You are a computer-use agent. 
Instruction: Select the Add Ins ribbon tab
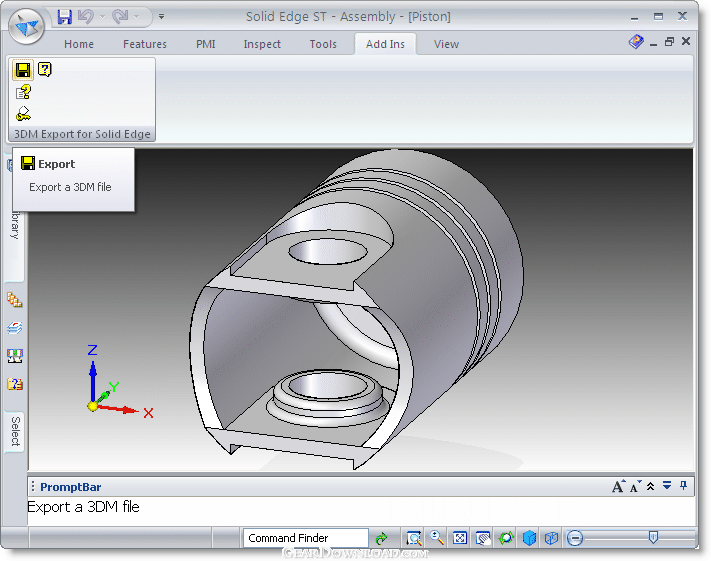385,44
